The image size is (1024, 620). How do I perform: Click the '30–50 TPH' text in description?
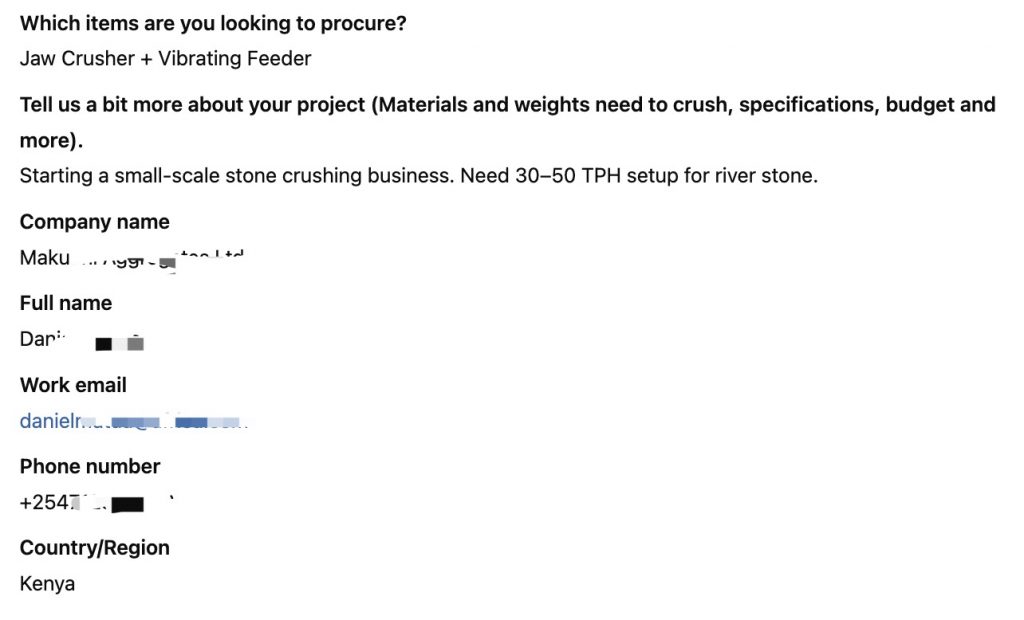click(568, 176)
